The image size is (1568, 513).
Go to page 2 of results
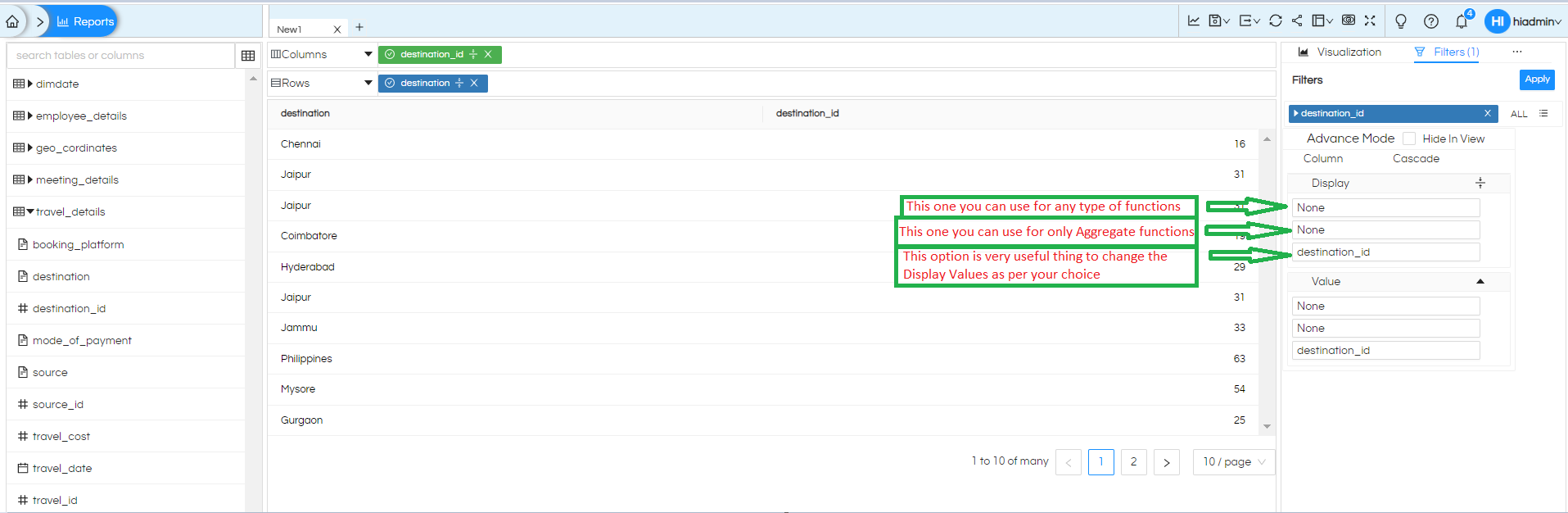coord(1134,462)
